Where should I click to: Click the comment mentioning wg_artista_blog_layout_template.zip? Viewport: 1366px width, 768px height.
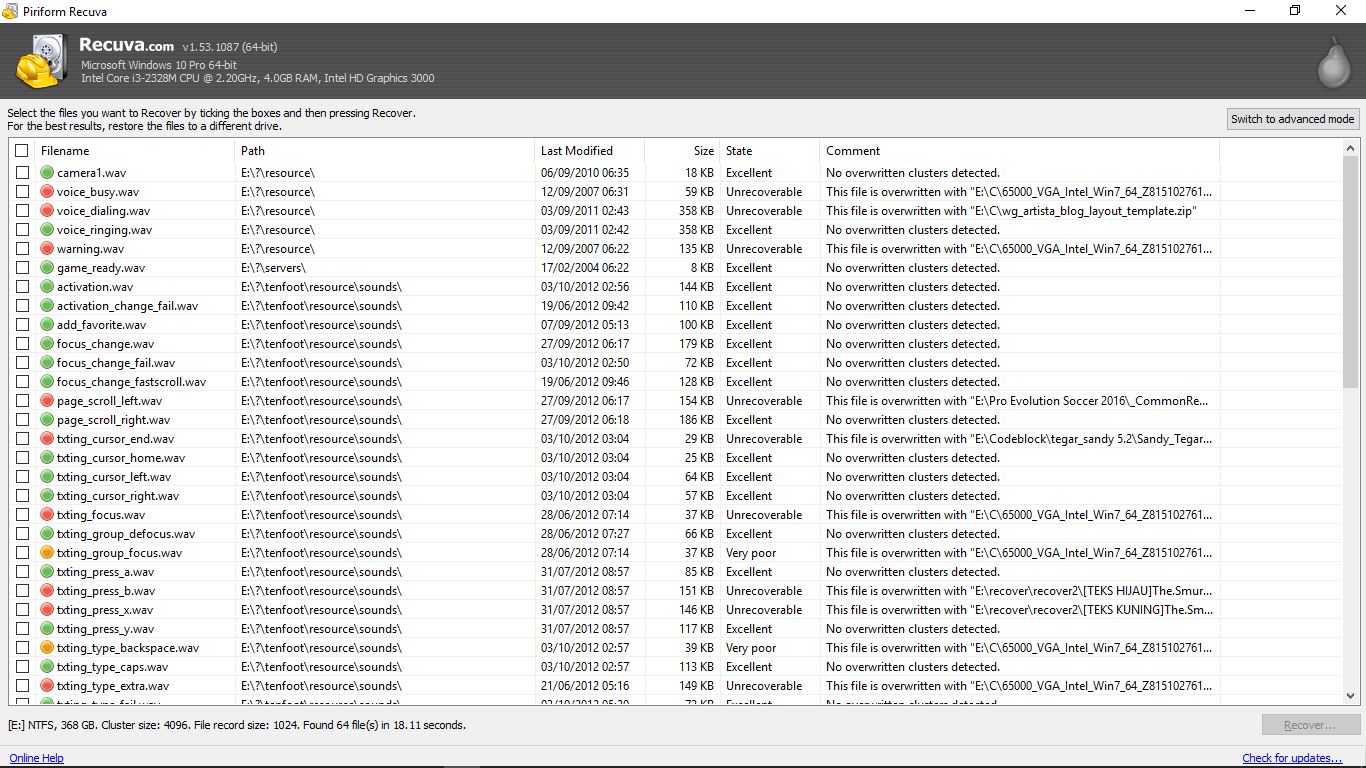(1011, 211)
